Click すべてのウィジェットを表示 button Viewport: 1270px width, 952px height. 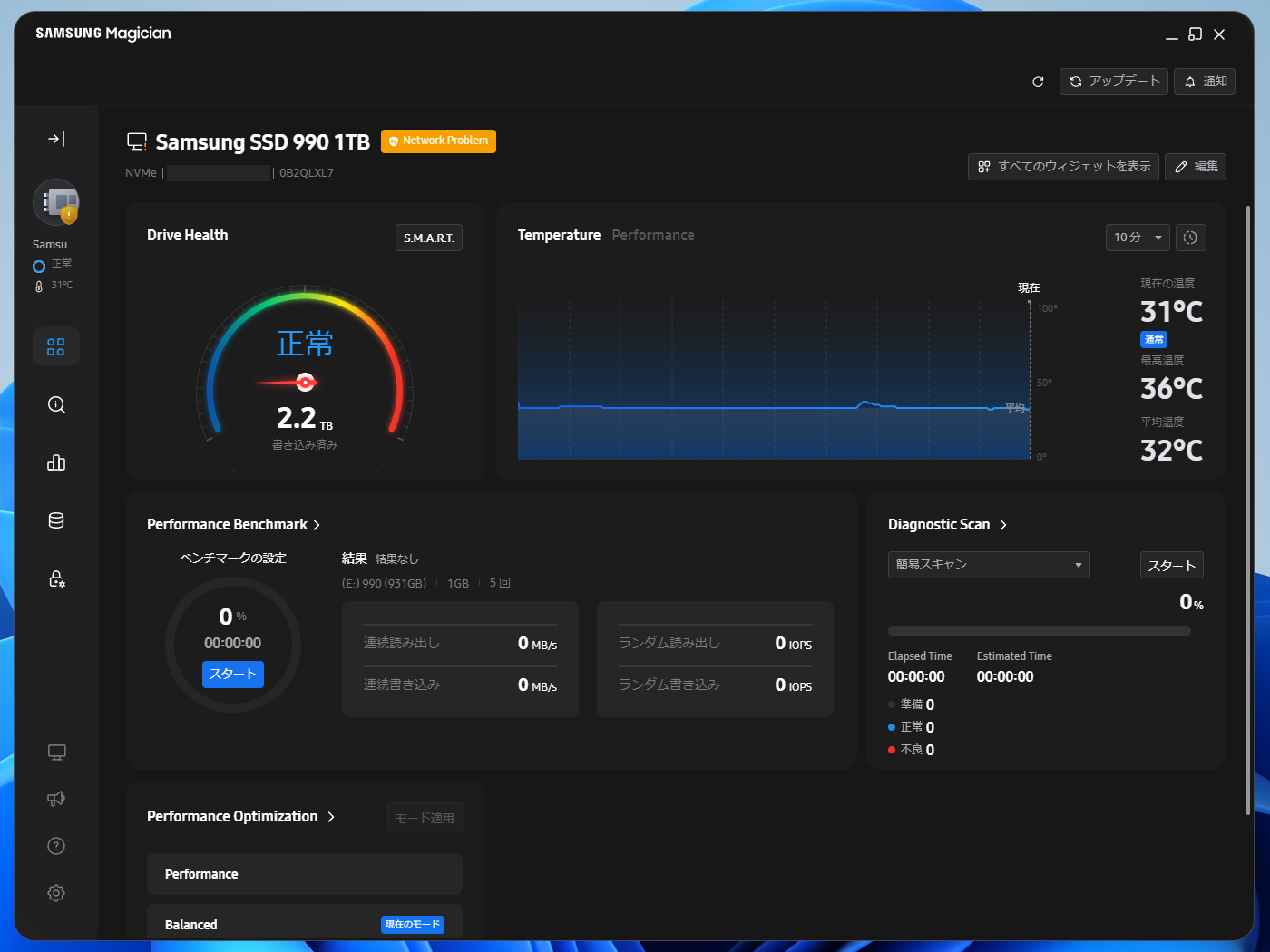1063,167
